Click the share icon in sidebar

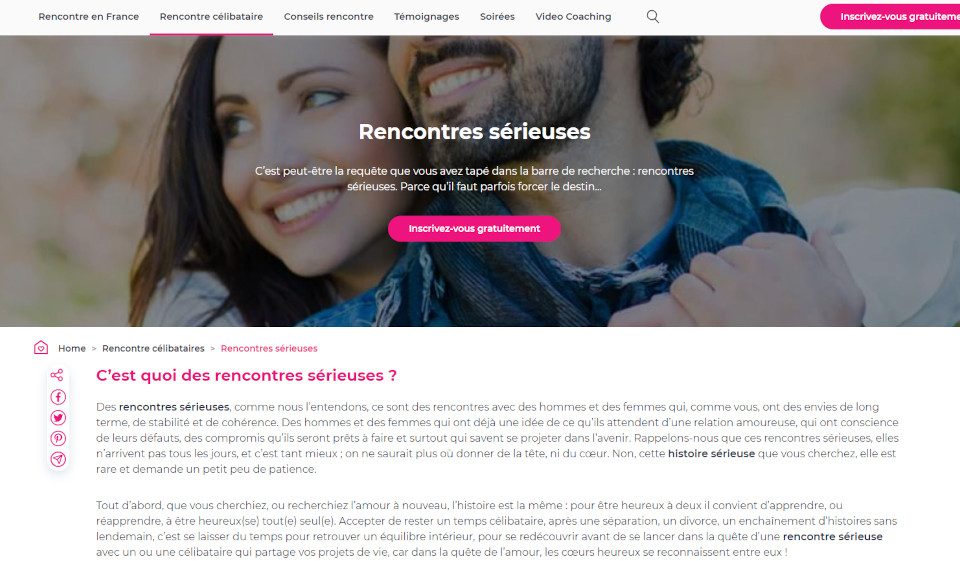[x=57, y=375]
